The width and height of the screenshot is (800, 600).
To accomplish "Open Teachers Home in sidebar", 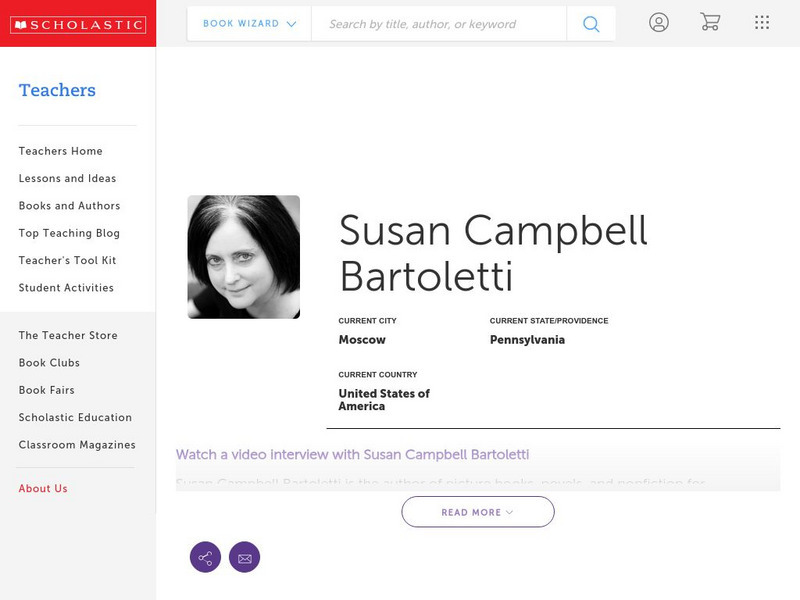I will 60,151.
